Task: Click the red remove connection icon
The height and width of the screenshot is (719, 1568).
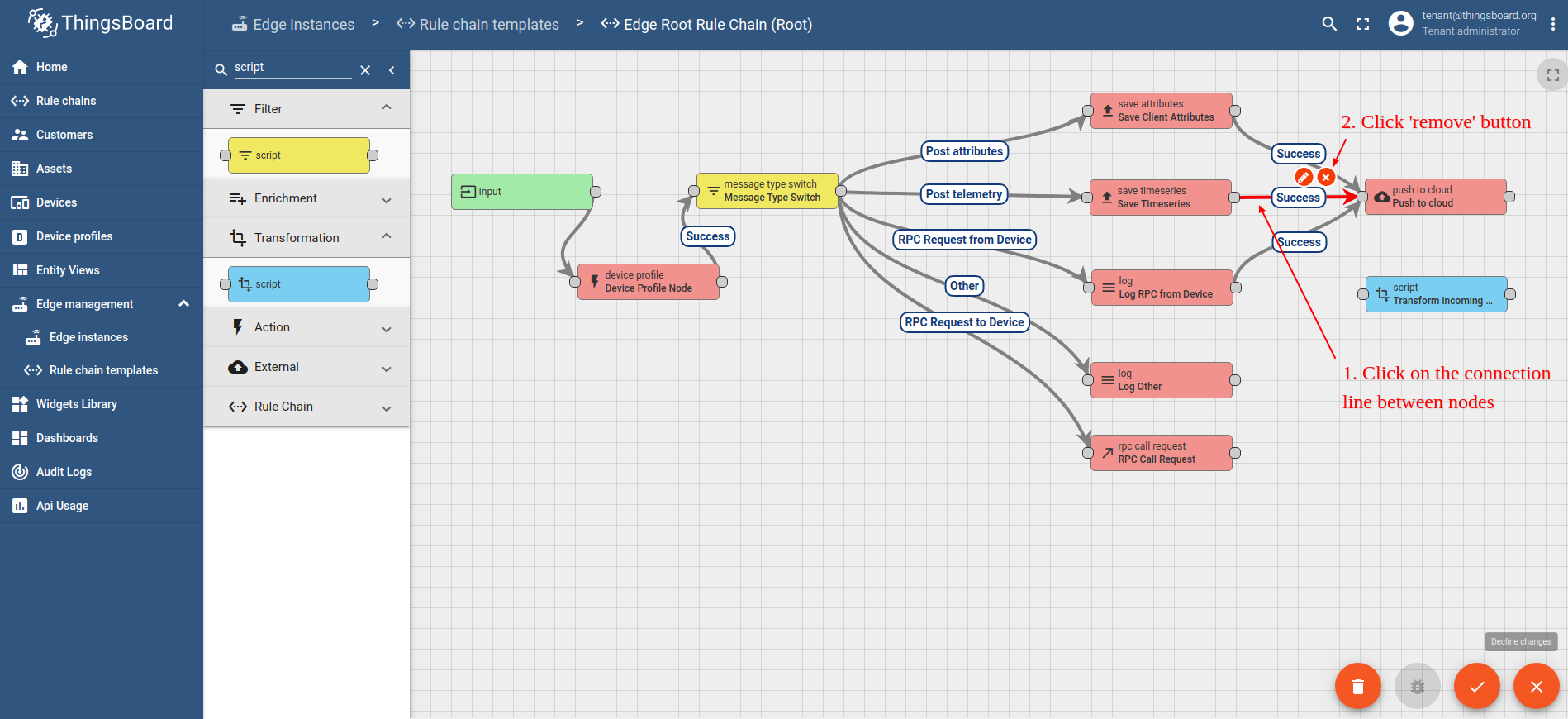Action: [1326, 177]
